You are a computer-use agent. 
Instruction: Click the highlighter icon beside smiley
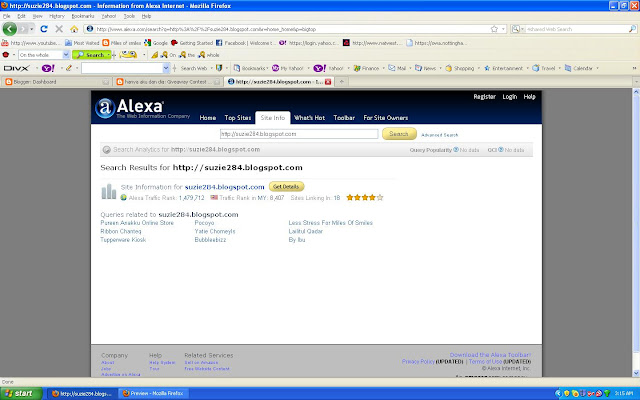pyautogui.click(x=154, y=55)
